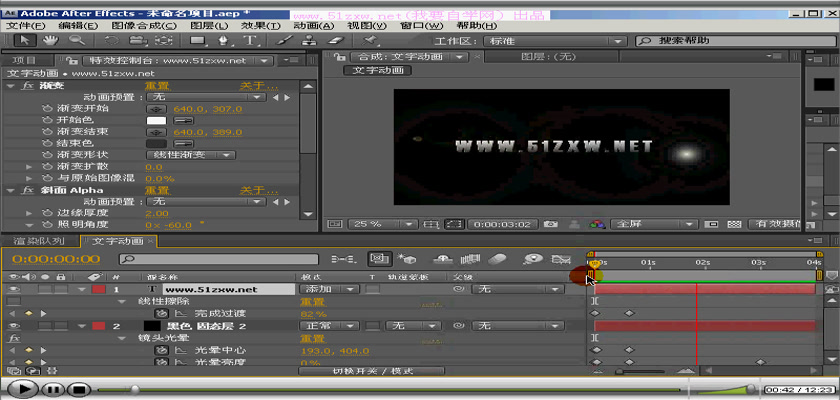Screen dimensions: 840x400
Task: Toggle fx switch for 镜头光晕 effect
Action: click(x=14, y=338)
